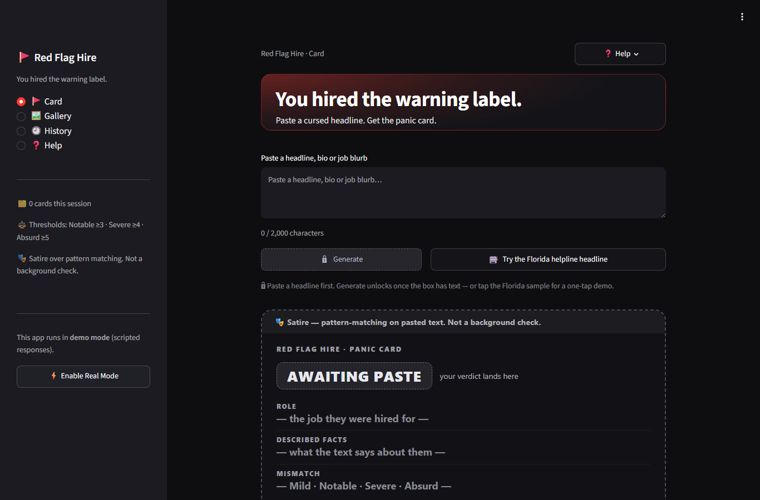The width and height of the screenshot is (760, 500).
Task: Click the clock icon next to History
Action: click(x=36, y=130)
